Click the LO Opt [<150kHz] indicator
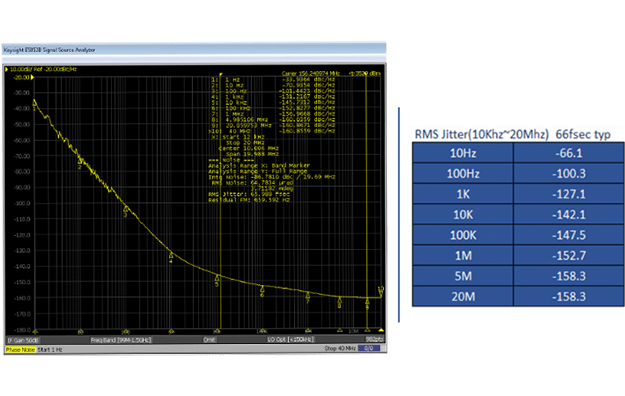 (291, 339)
